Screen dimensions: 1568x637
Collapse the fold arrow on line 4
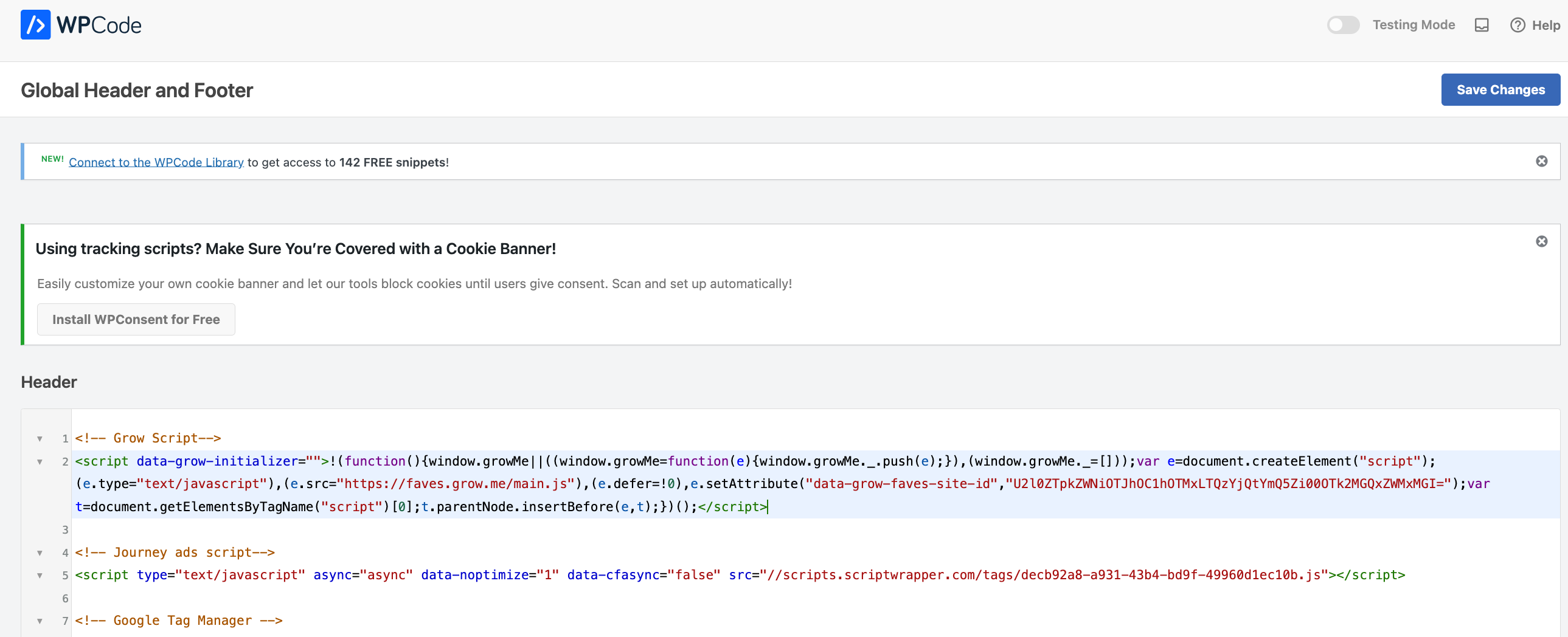[x=40, y=553]
